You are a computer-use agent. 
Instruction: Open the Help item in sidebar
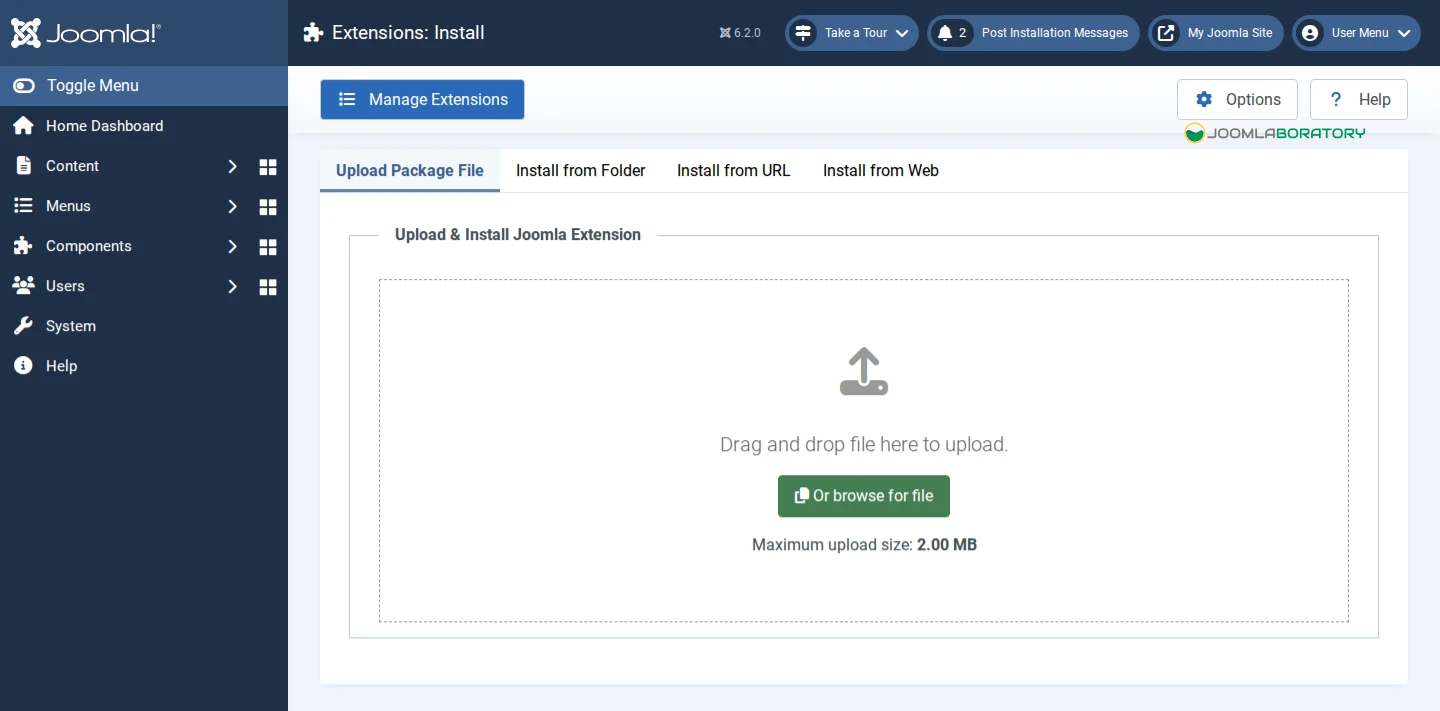[144, 366]
